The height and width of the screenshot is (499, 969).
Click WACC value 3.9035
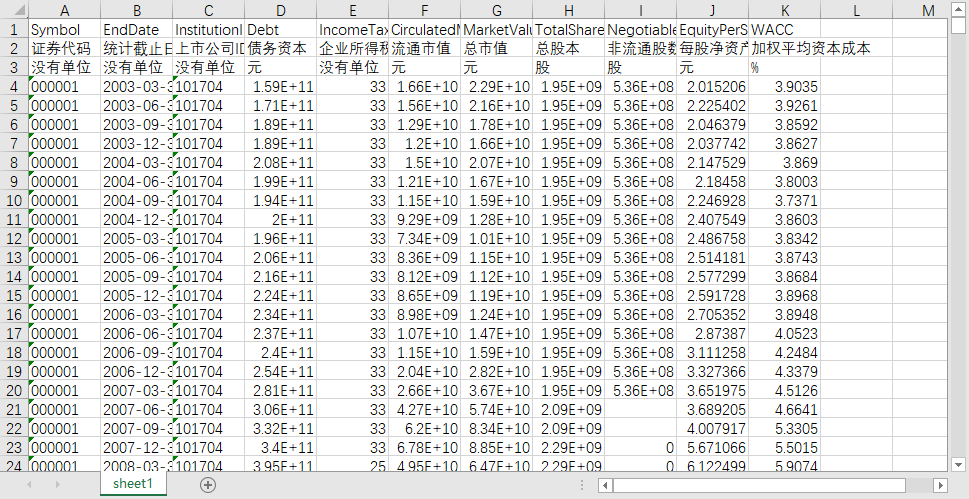click(x=785, y=86)
